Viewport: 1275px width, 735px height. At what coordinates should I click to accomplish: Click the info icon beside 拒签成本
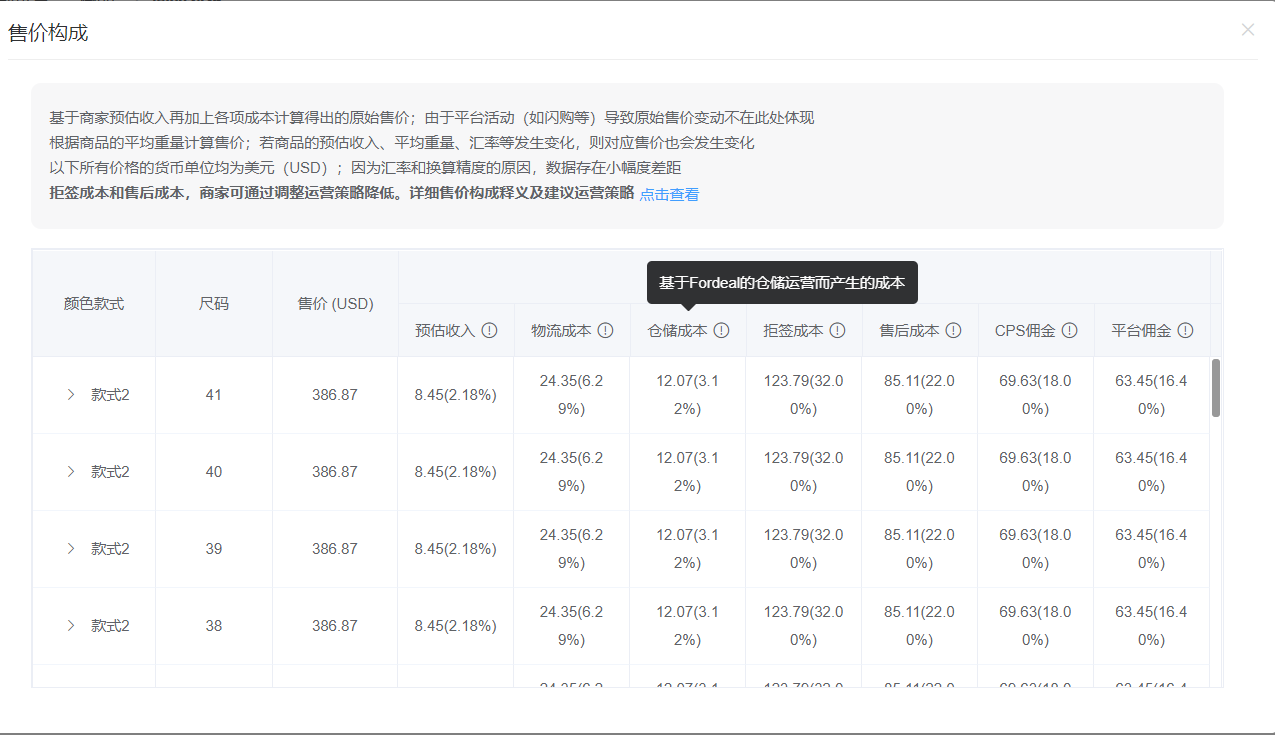point(837,330)
